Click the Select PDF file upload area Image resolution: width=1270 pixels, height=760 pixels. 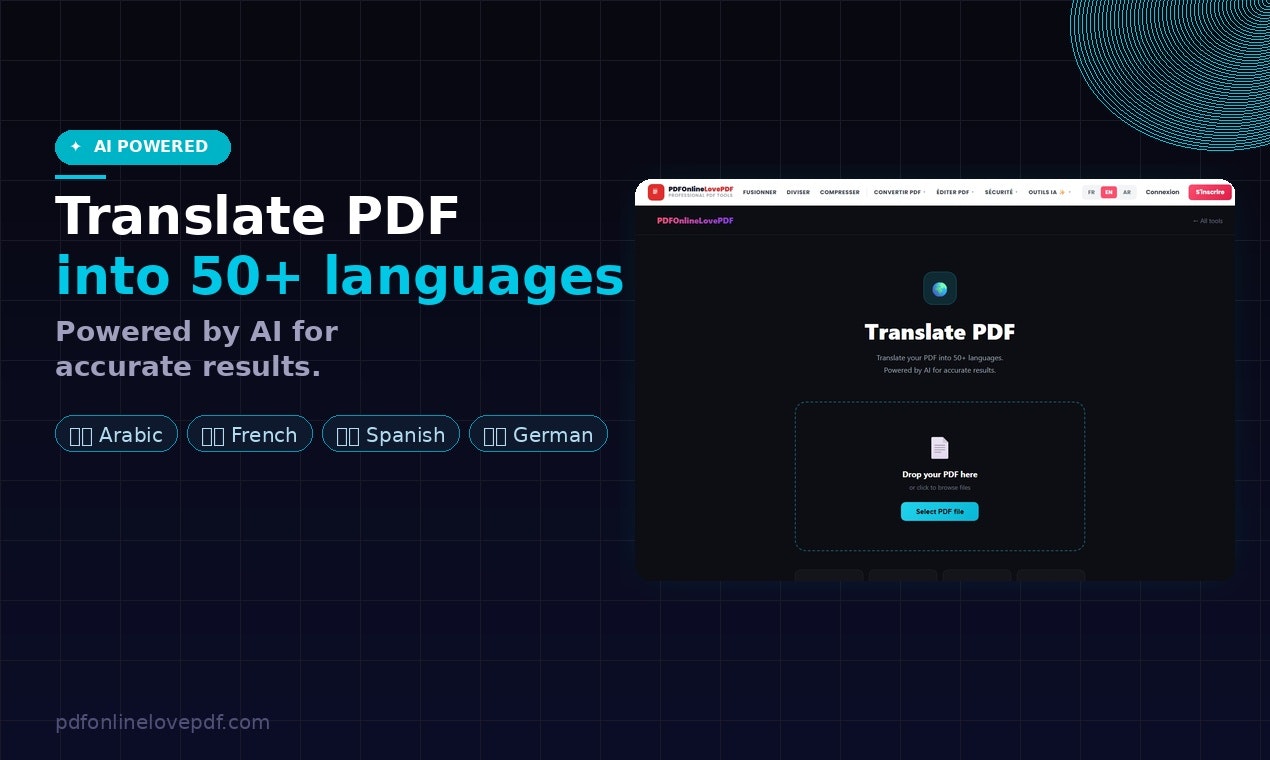(940, 511)
